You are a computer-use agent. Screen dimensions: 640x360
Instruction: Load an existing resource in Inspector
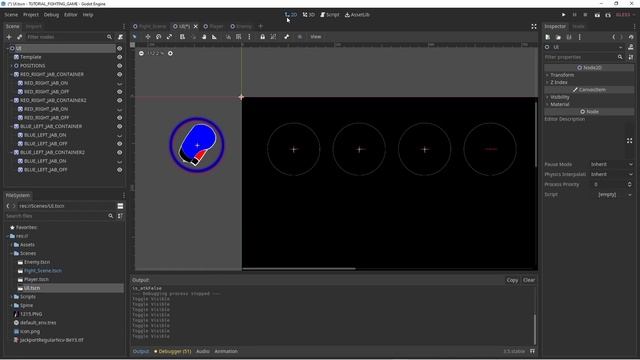click(558, 37)
